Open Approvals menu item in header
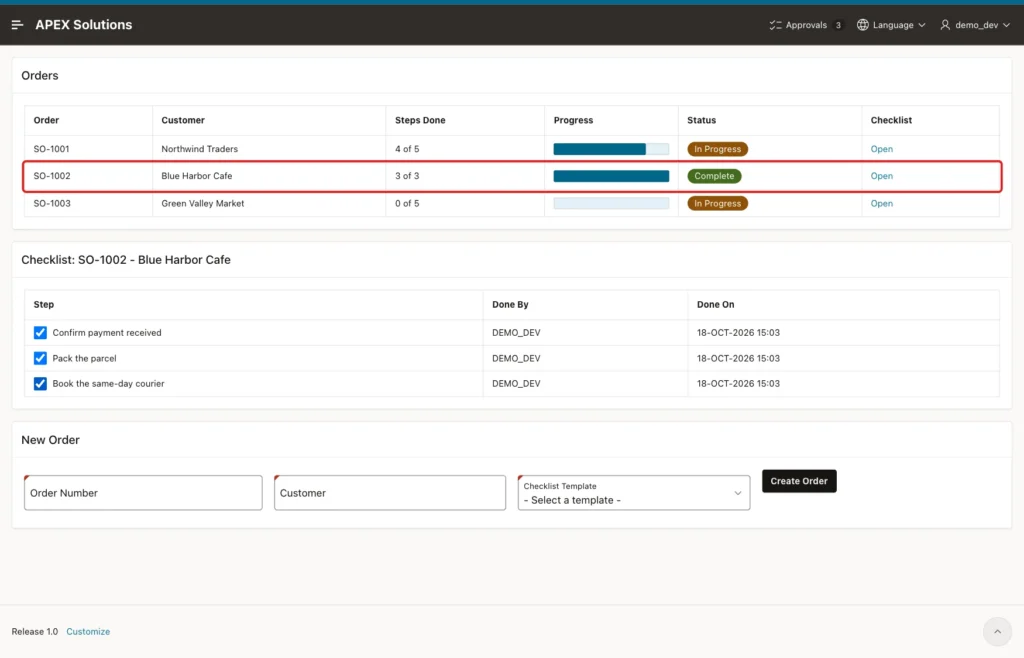 pos(806,25)
